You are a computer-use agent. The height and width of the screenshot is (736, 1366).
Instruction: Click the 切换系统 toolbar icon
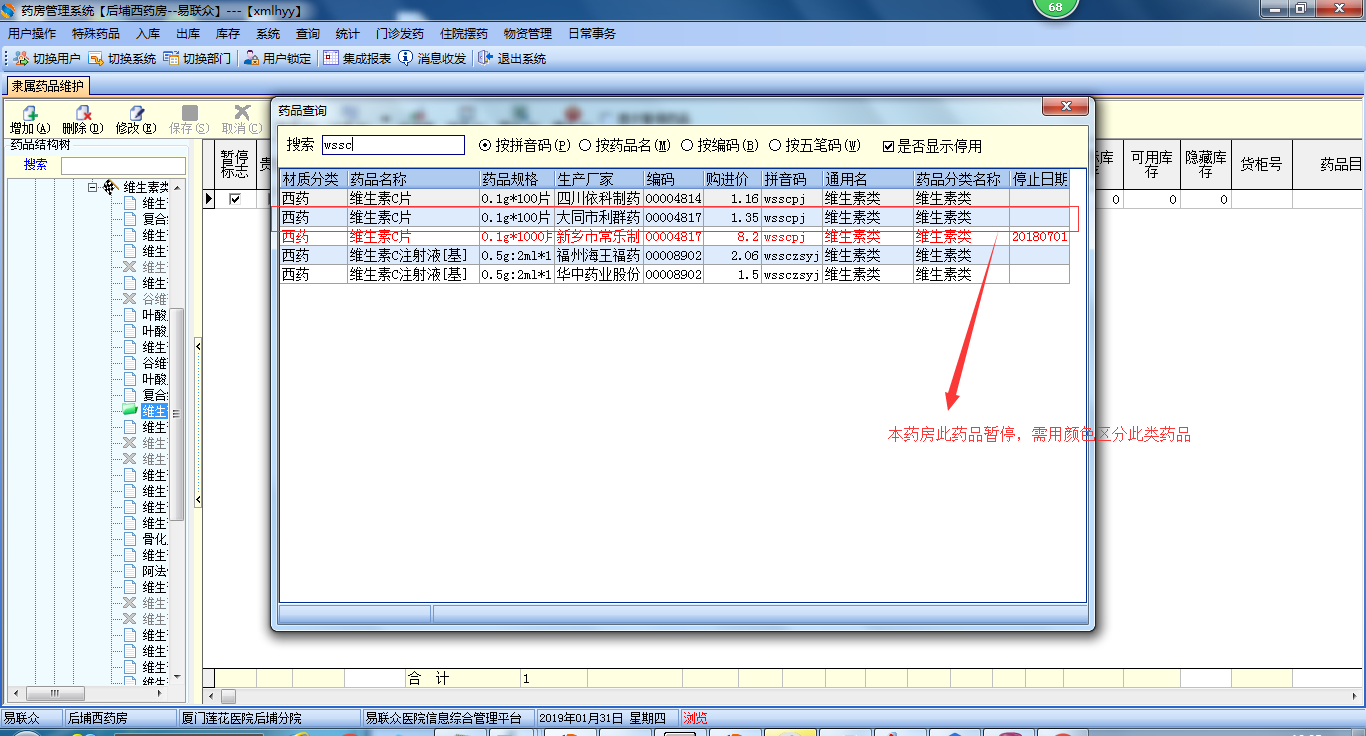(x=96, y=58)
